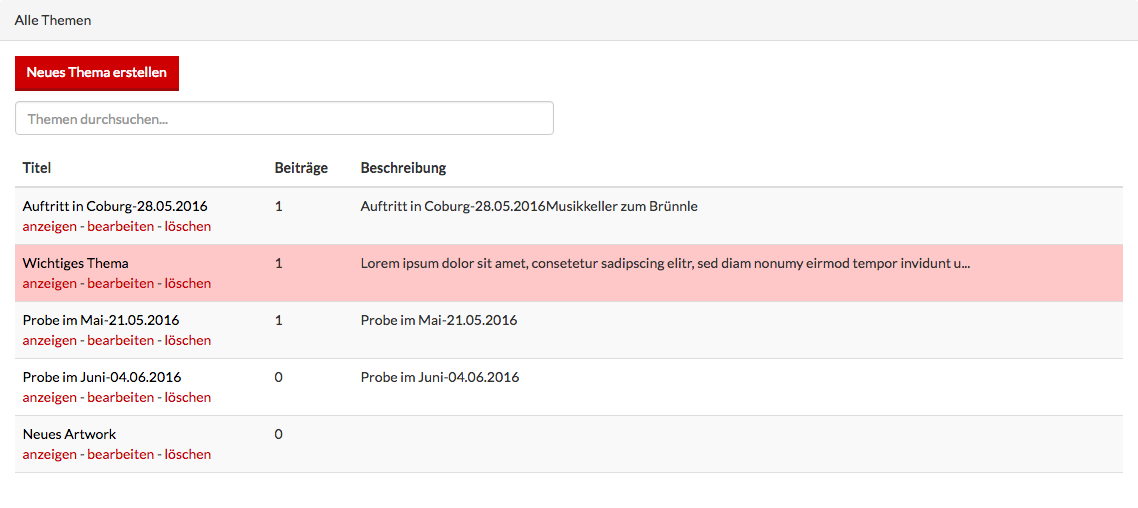Viewport: 1138px width, 508px height.
Task: Open Wichtiges Thema with anzeigen link
Action: pos(49,283)
